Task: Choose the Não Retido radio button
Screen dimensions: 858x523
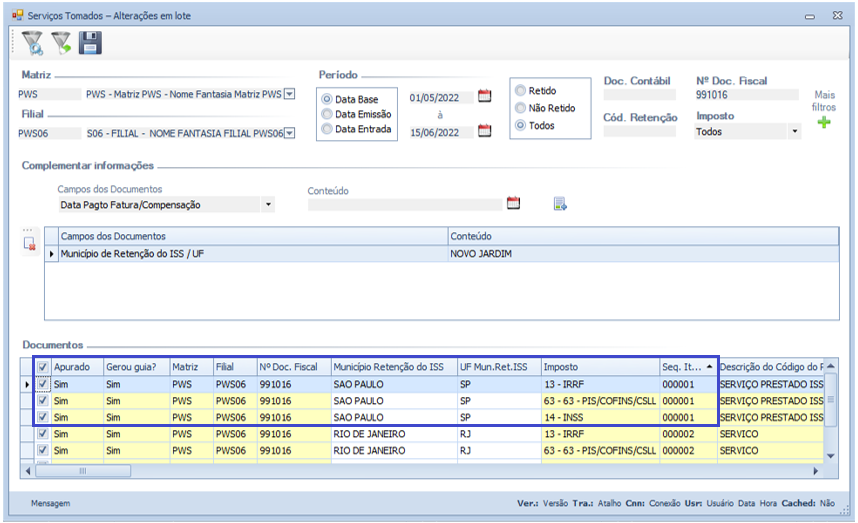Action: pyautogui.click(x=520, y=108)
